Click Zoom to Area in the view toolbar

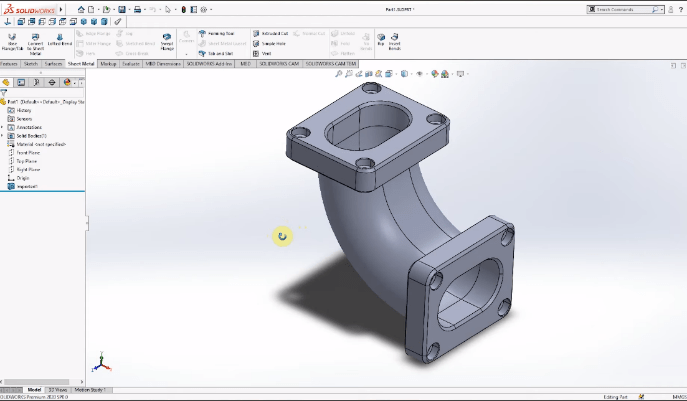coord(349,74)
